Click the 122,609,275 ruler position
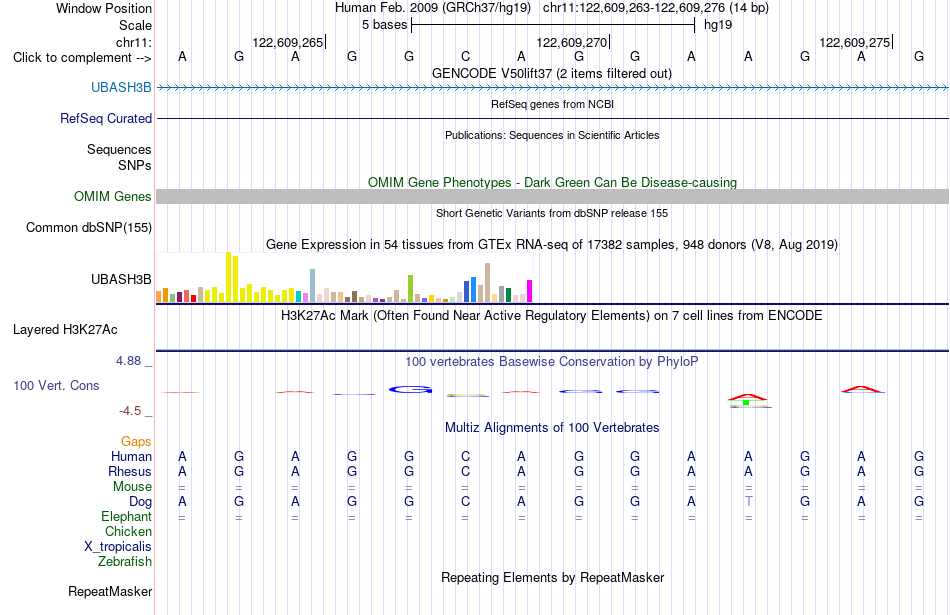 pos(855,42)
